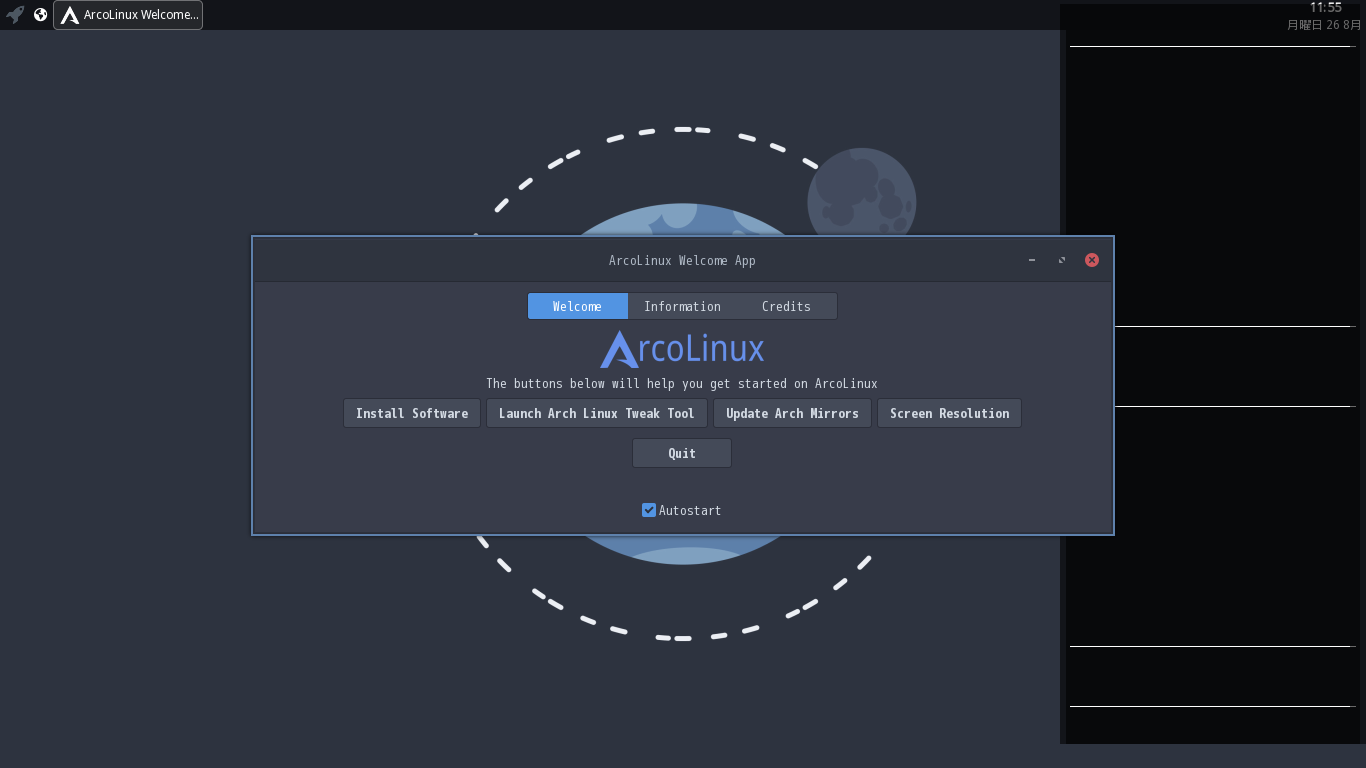Click the "ArcoLinux Welcome App" title text
The width and height of the screenshot is (1366, 768).
tap(682, 260)
